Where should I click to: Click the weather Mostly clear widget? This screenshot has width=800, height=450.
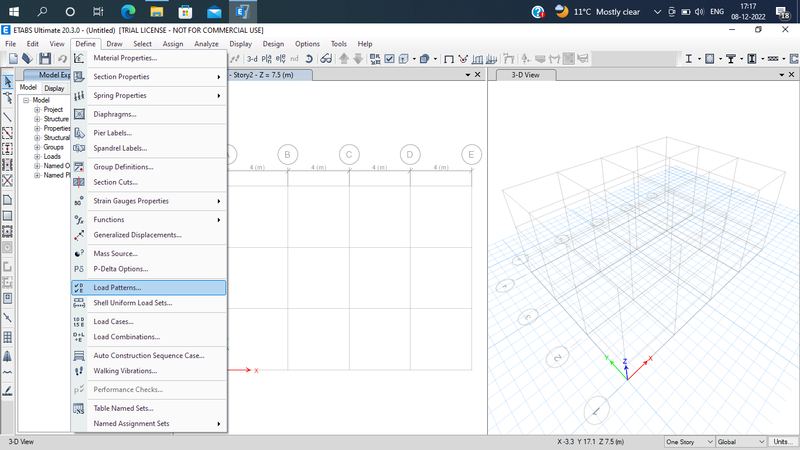click(x=597, y=11)
